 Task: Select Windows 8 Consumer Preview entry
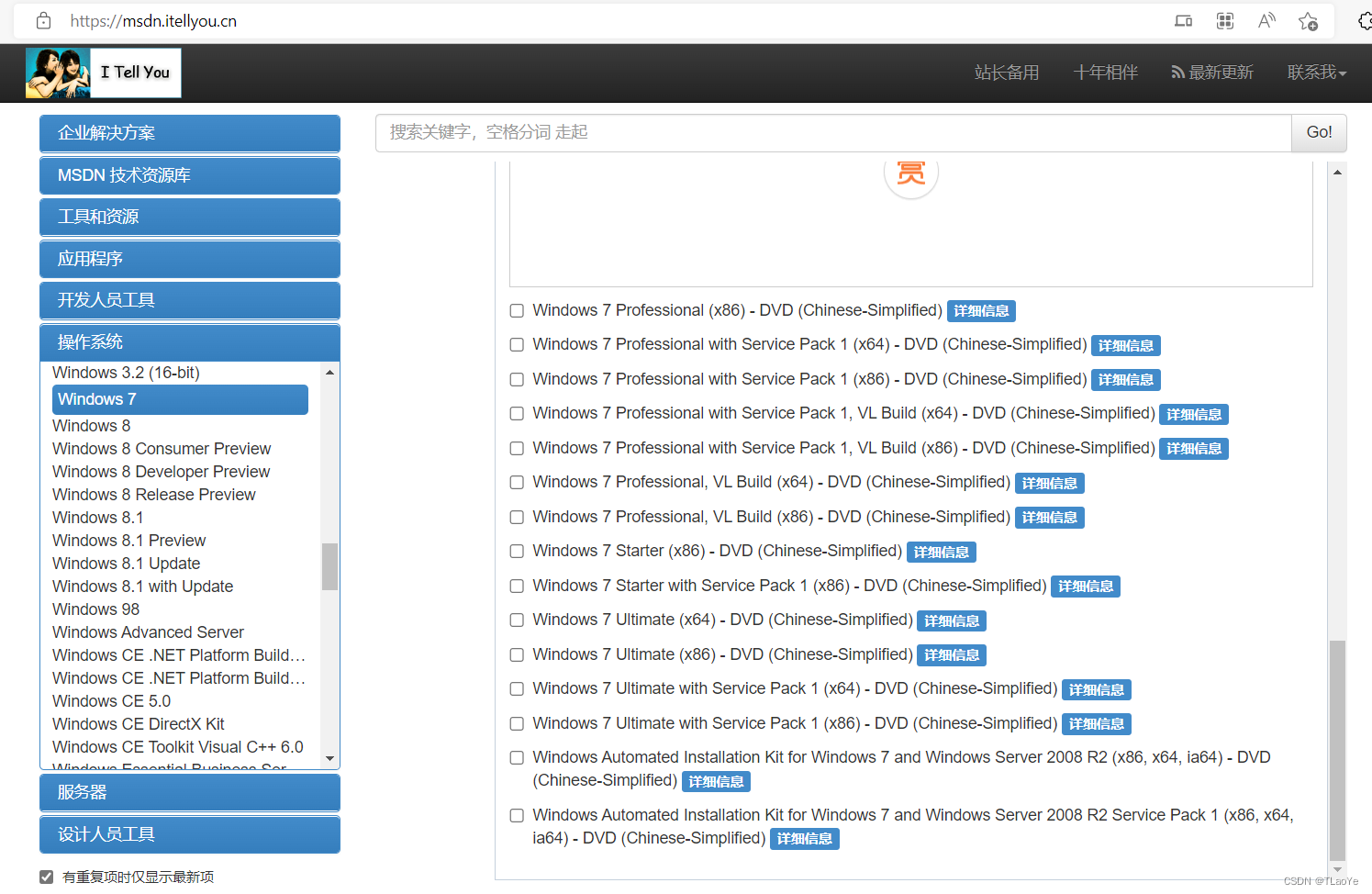coord(162,449)
